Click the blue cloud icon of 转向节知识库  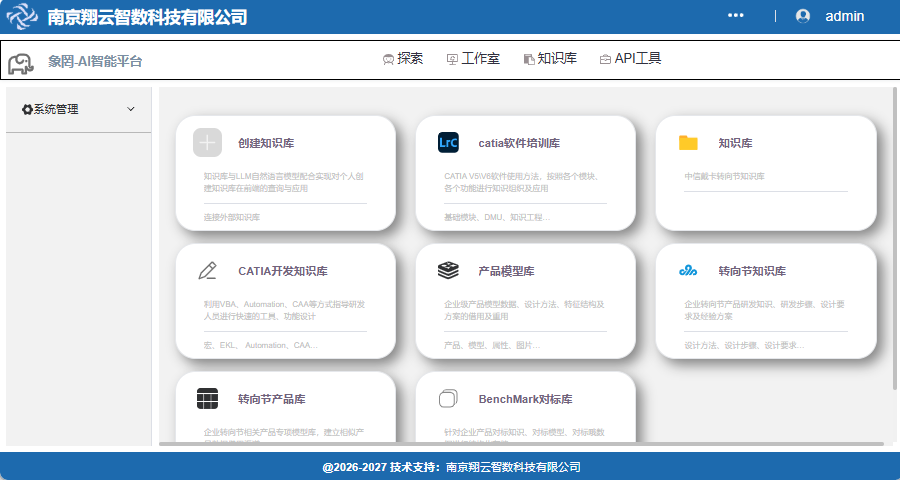tap(688, 270)
